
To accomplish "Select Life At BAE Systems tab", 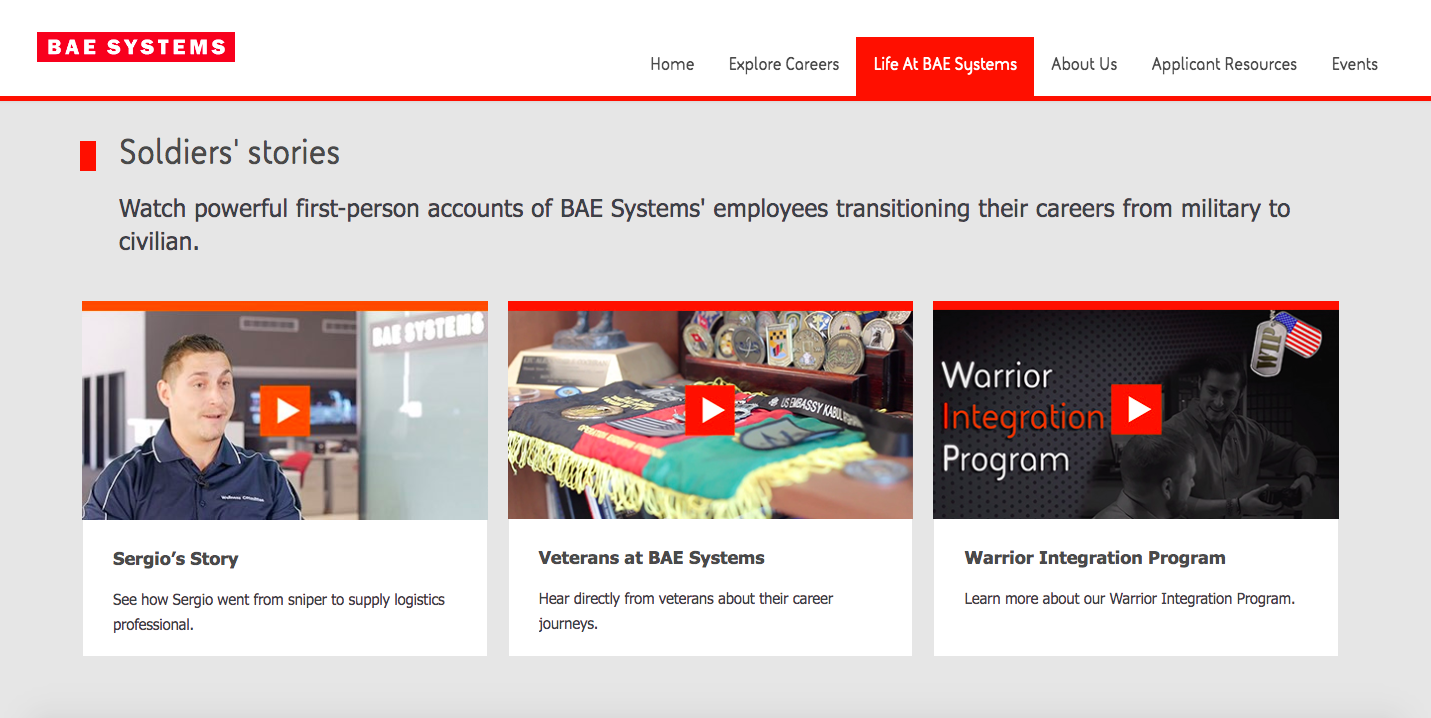I will [945, 66].
